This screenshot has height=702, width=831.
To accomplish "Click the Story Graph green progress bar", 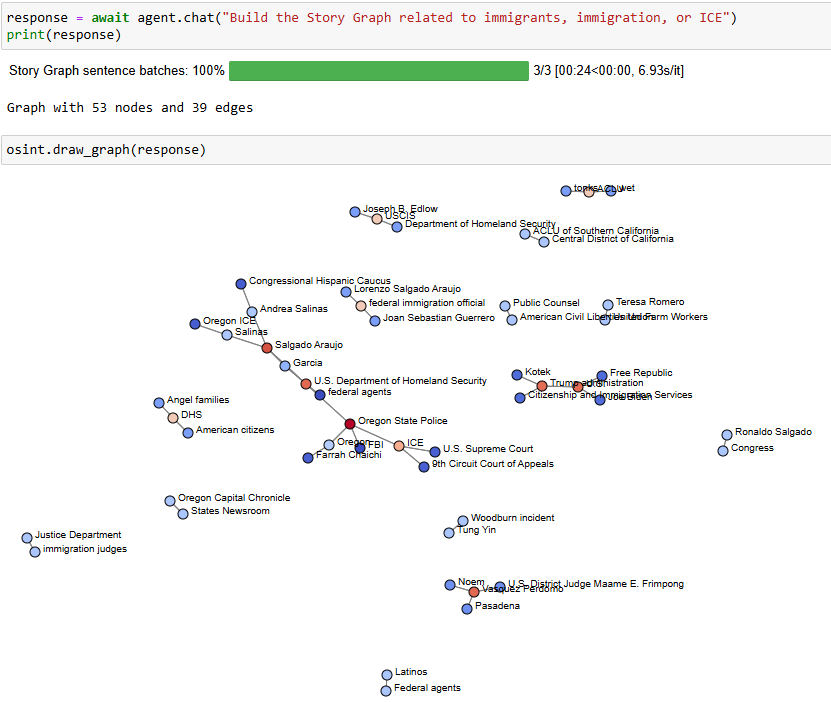I will pyautogui.click(x=379, y=71).
